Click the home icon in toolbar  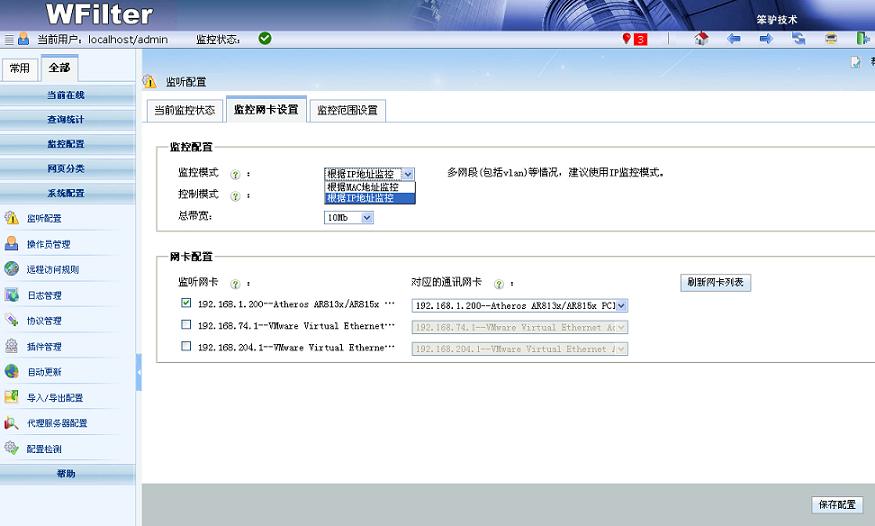(701, 39)
